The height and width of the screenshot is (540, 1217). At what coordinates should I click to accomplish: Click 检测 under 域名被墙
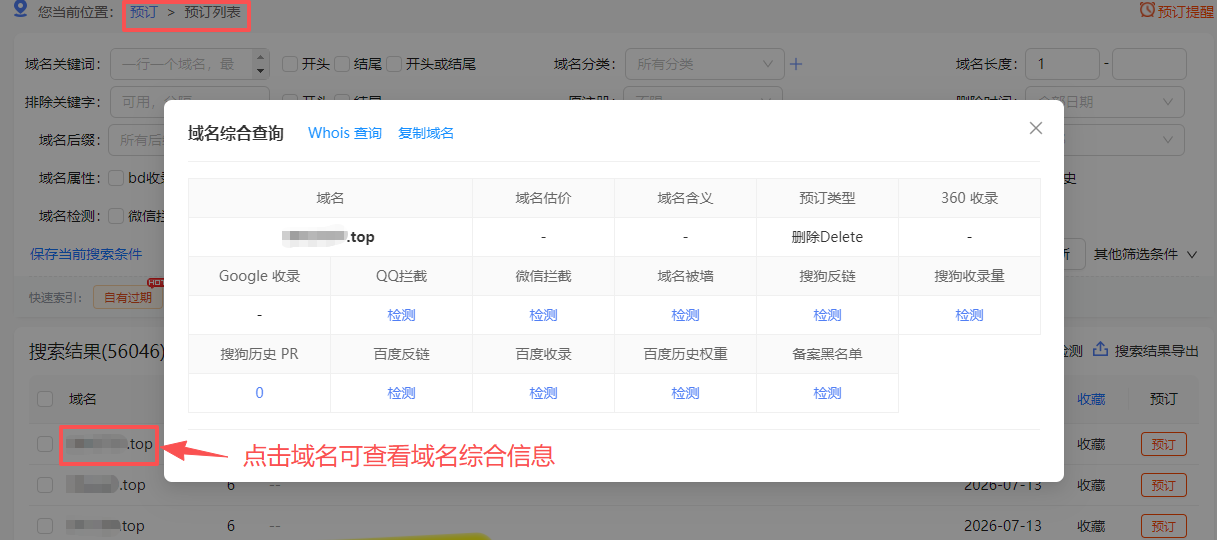point(685,315)
